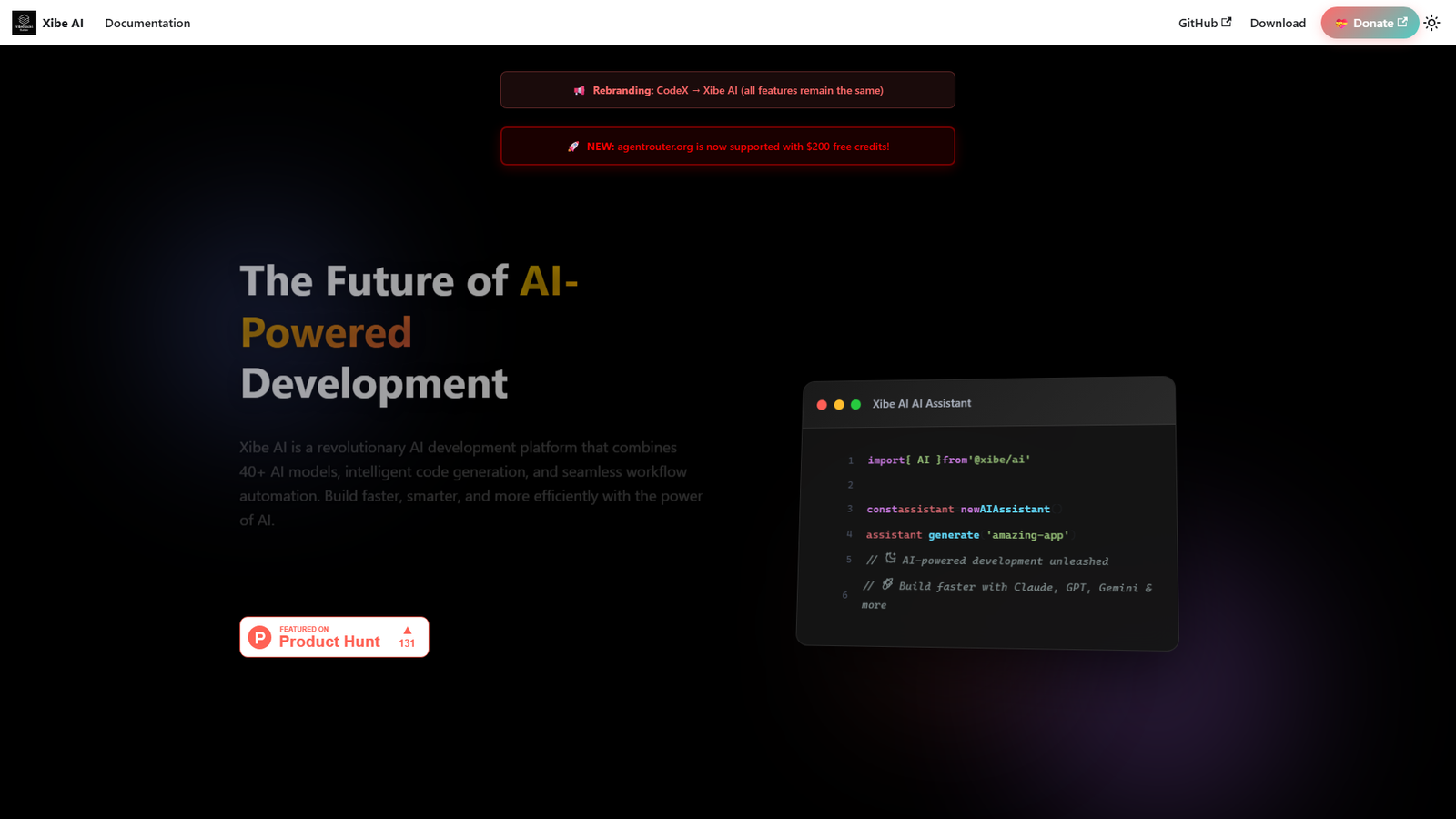This screenshot has width=1456, height=819.
Task: Click the agentrouter.org $200 free credits banner
Action: pyautogui.click(x=727, y=146)
